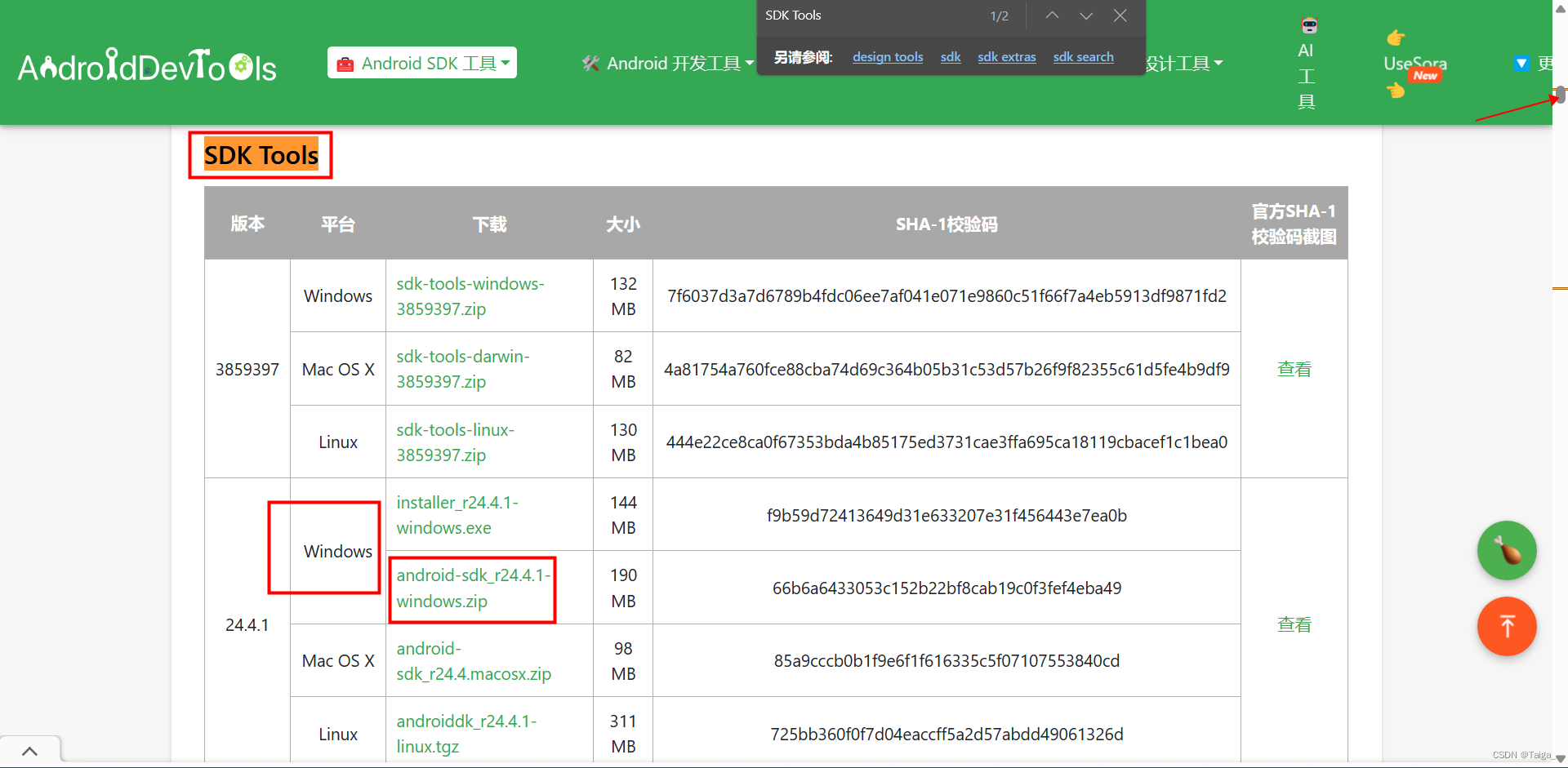Select SHA-1 hash starting 4a81754a

click(947, 369)
